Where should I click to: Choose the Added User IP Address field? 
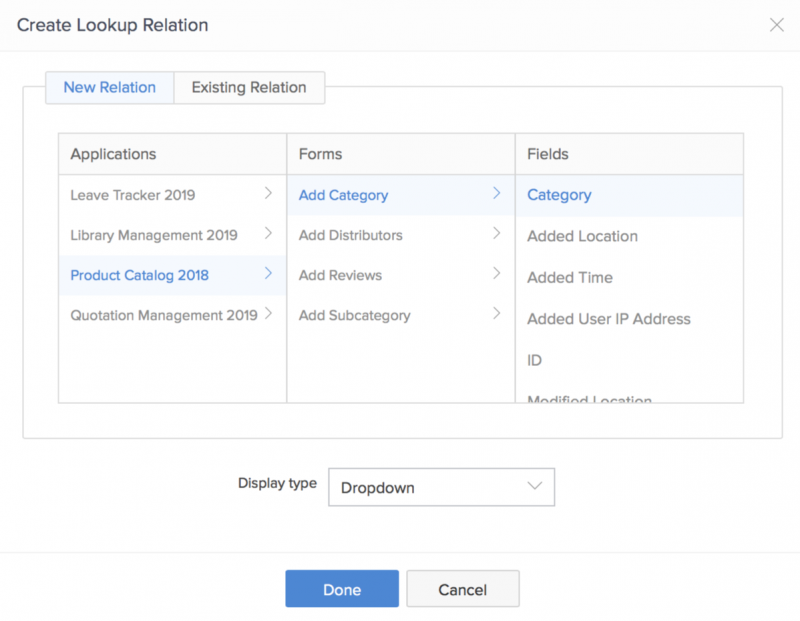pyautogui.click(x=608, y=319)
